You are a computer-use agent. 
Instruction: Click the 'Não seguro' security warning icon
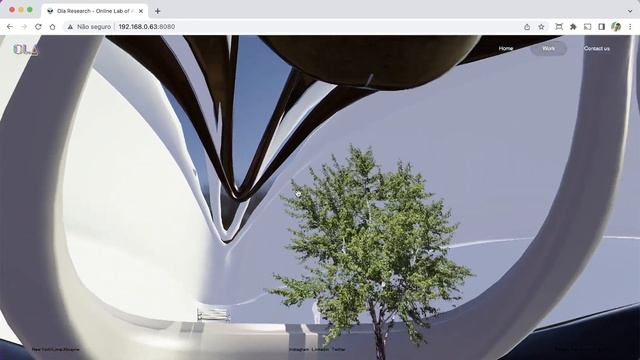[x=70, y=27]
